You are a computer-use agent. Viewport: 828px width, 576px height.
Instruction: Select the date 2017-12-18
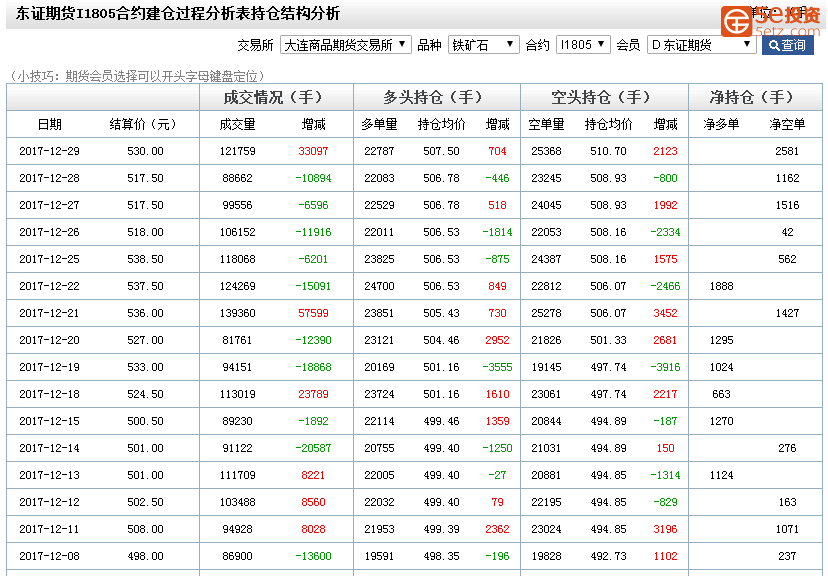(50, 394)
